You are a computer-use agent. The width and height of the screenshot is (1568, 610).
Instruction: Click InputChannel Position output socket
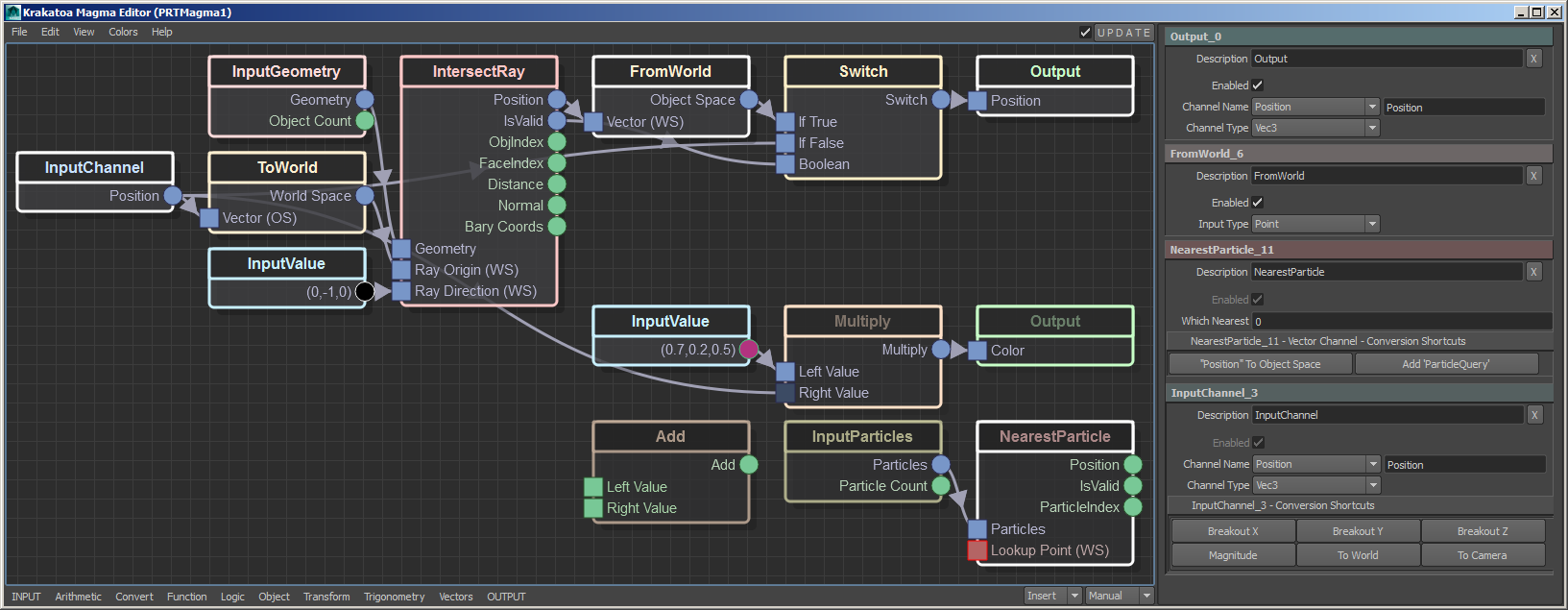[x=173, y=195]
